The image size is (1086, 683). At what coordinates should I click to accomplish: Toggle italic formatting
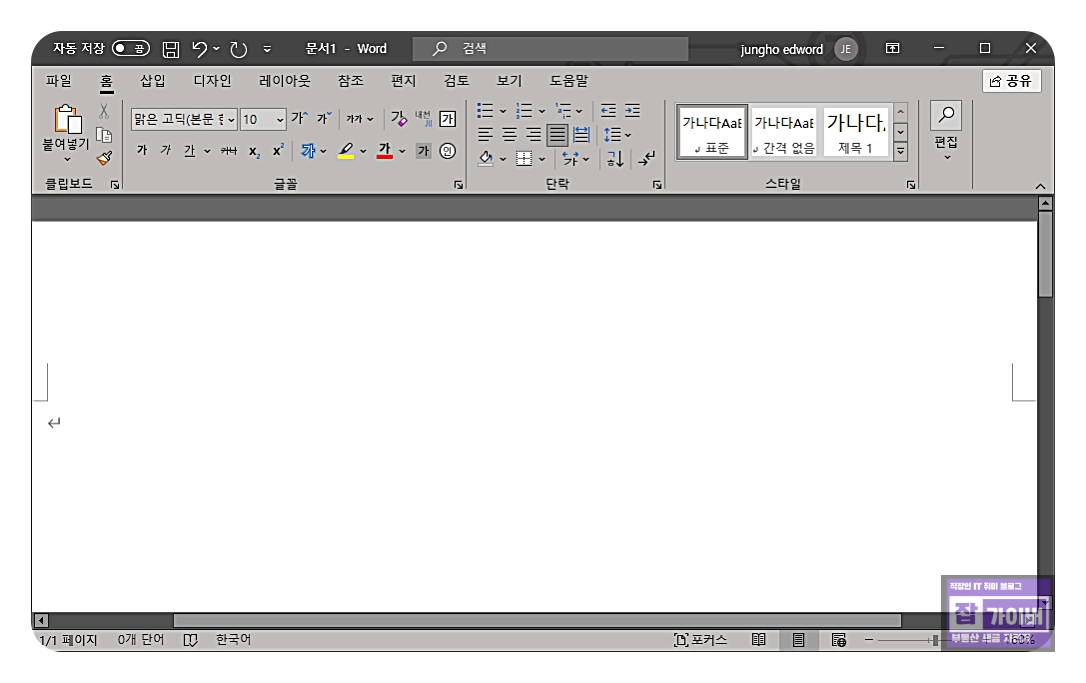click(x=166, y=150)
